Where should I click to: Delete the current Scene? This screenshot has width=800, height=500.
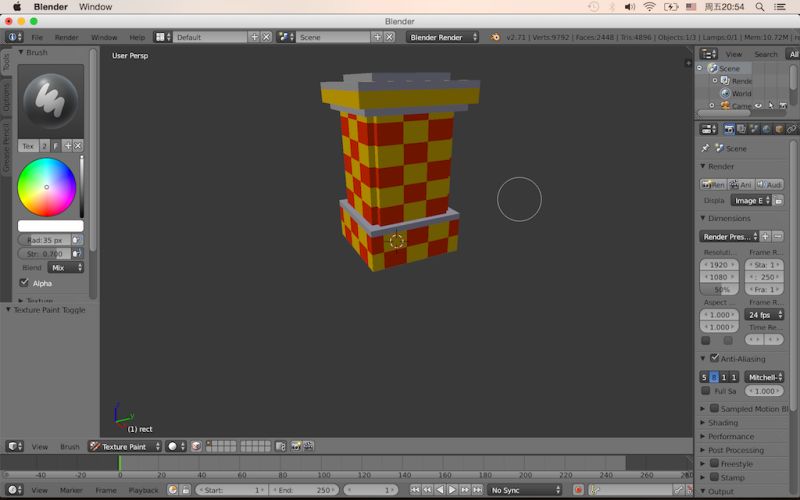[389, 37]
